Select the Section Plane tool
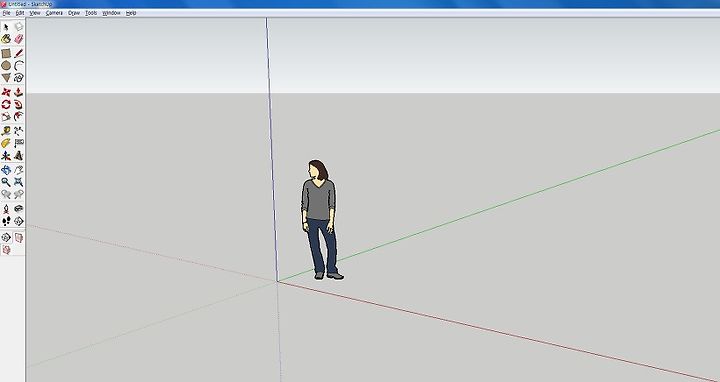The width and height of the screenshot is (720, 382). coord(19,221)
